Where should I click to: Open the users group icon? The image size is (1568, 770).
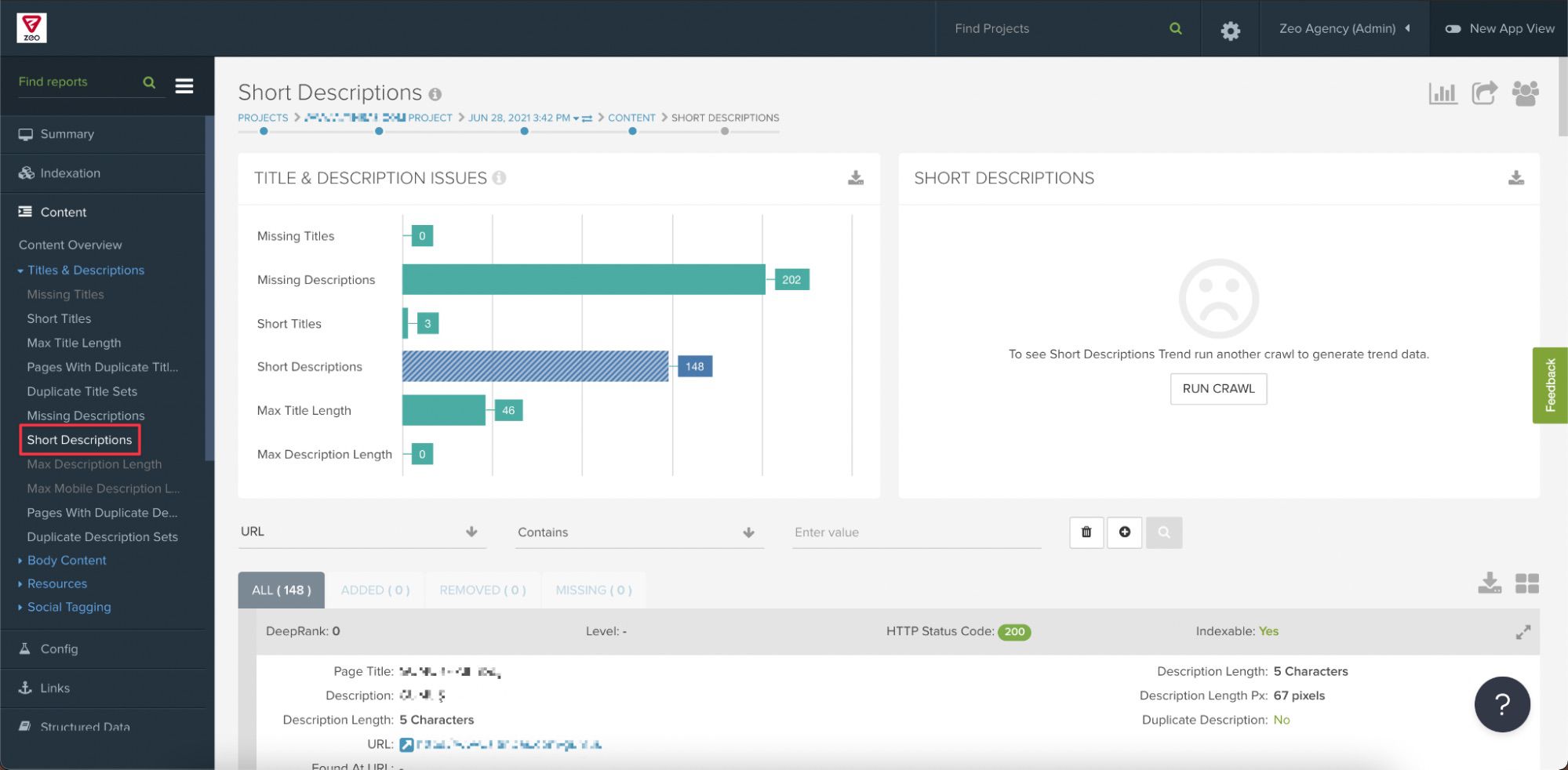1525,93
